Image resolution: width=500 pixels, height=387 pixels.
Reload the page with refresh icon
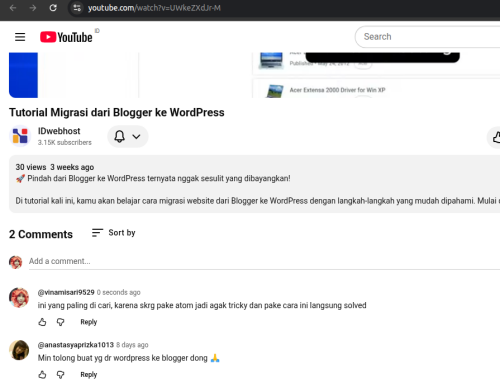(53, 8)
